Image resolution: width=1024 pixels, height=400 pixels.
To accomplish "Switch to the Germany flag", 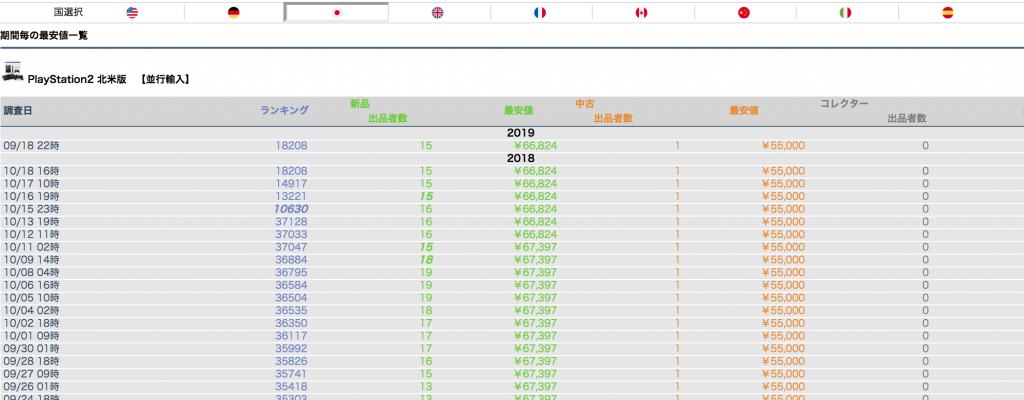I will (233, 13).
